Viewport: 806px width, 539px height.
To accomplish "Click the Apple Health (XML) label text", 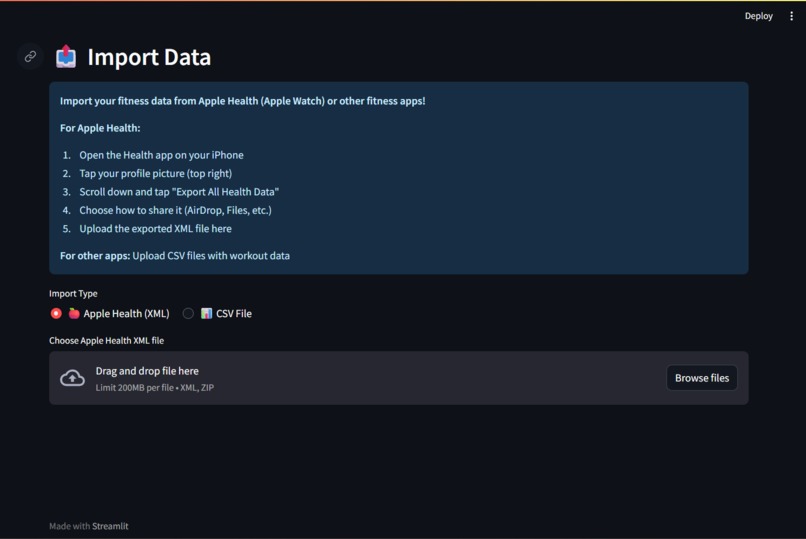I will click(126, 313).
